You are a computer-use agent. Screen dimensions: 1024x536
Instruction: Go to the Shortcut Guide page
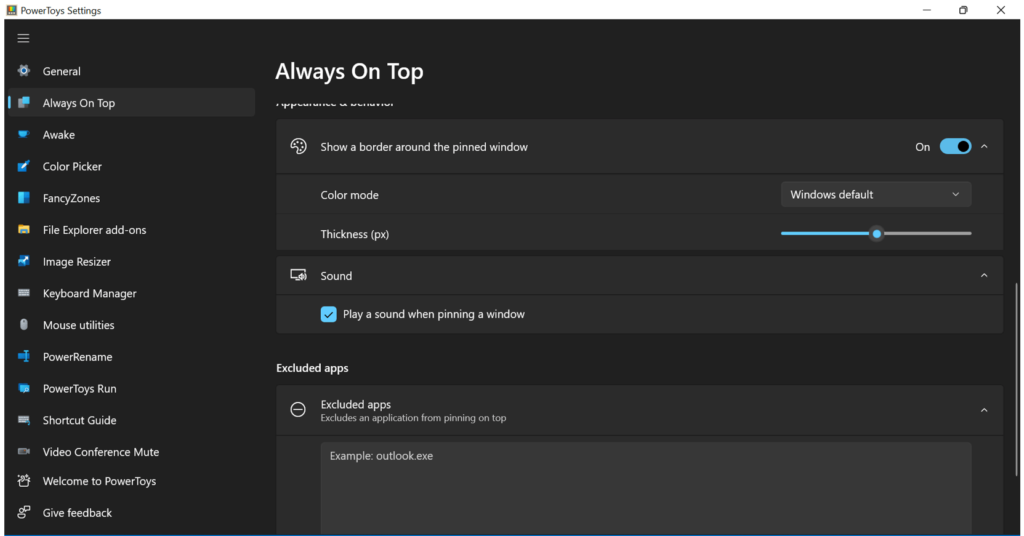(131, 420)
